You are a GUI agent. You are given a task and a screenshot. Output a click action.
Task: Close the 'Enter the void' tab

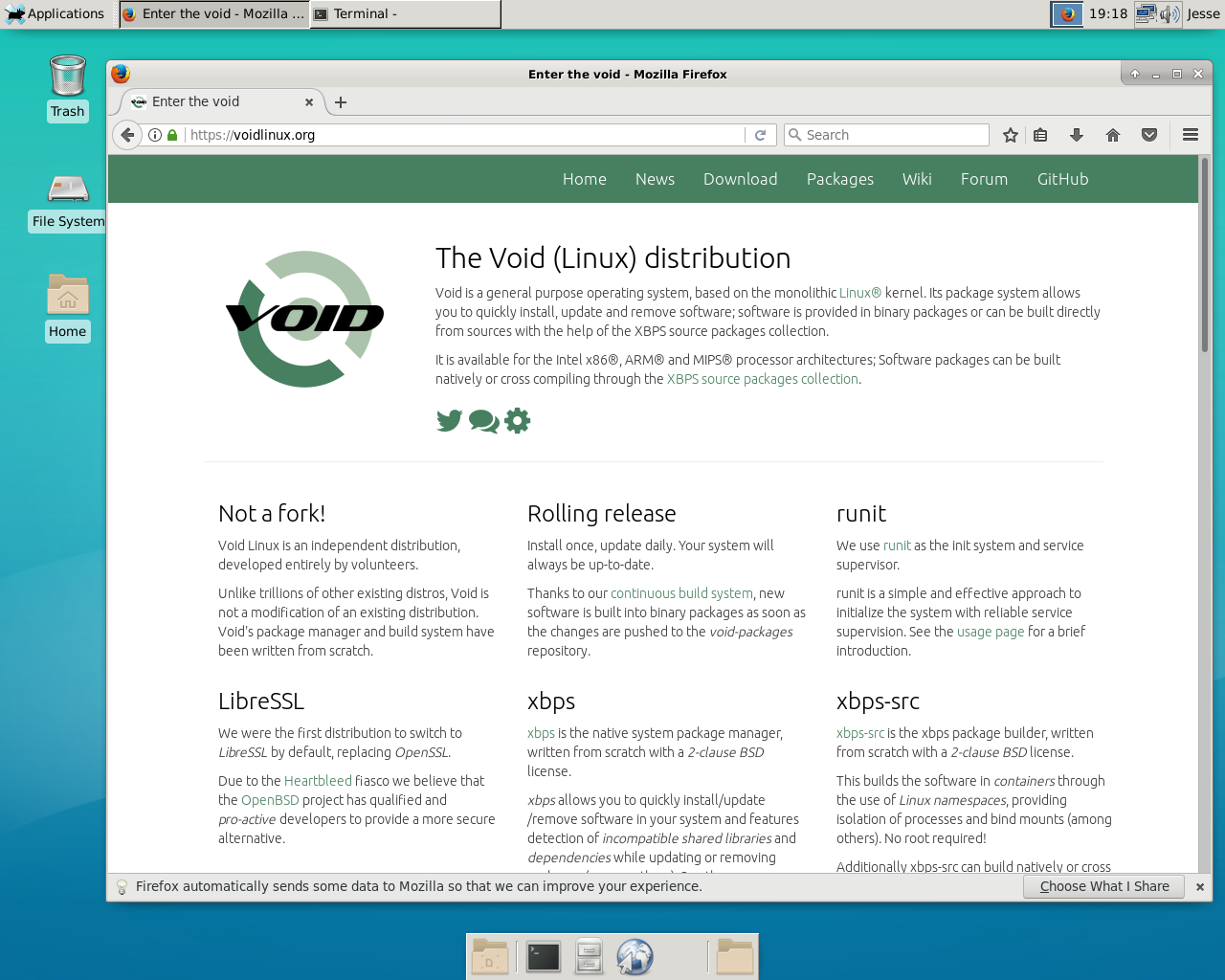pyautogui.click(x=309, y=102)
